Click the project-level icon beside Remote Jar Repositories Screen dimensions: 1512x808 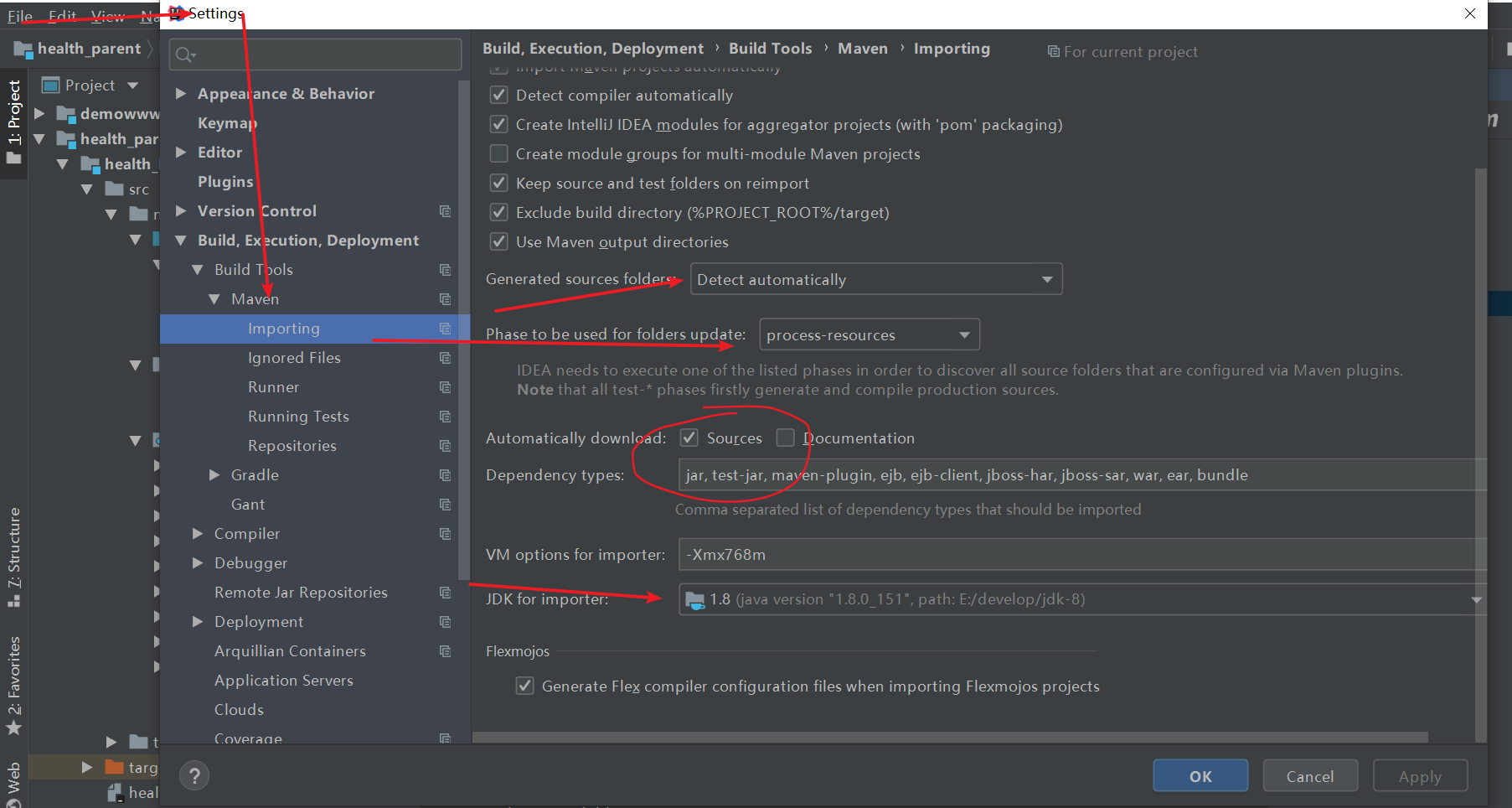445,593
